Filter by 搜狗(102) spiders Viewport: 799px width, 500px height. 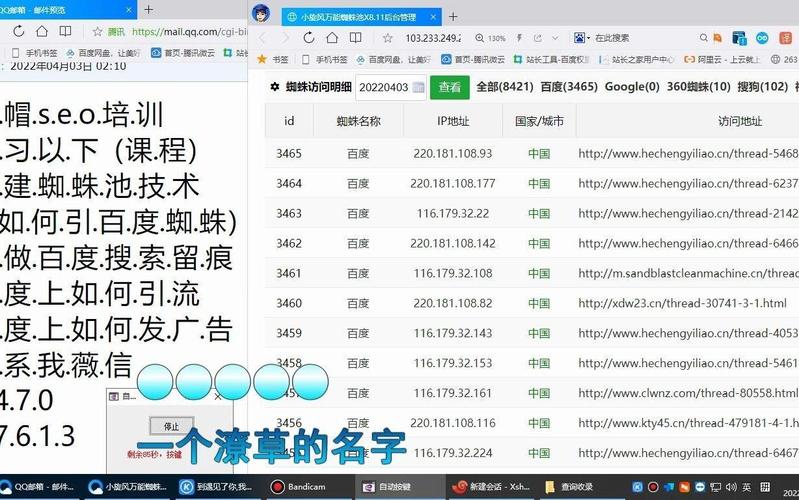(762, 87)
